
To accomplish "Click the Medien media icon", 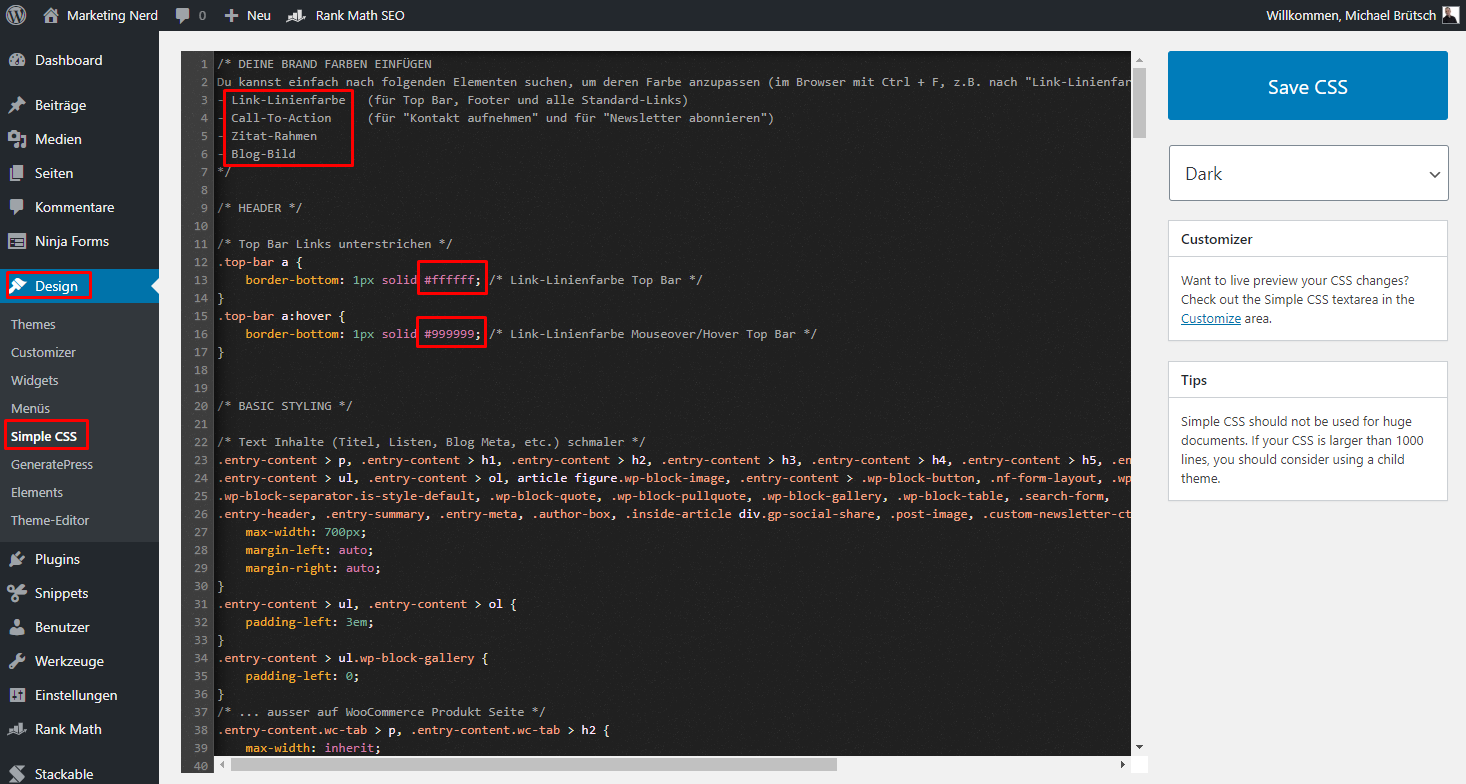I will tap(17, 139).
